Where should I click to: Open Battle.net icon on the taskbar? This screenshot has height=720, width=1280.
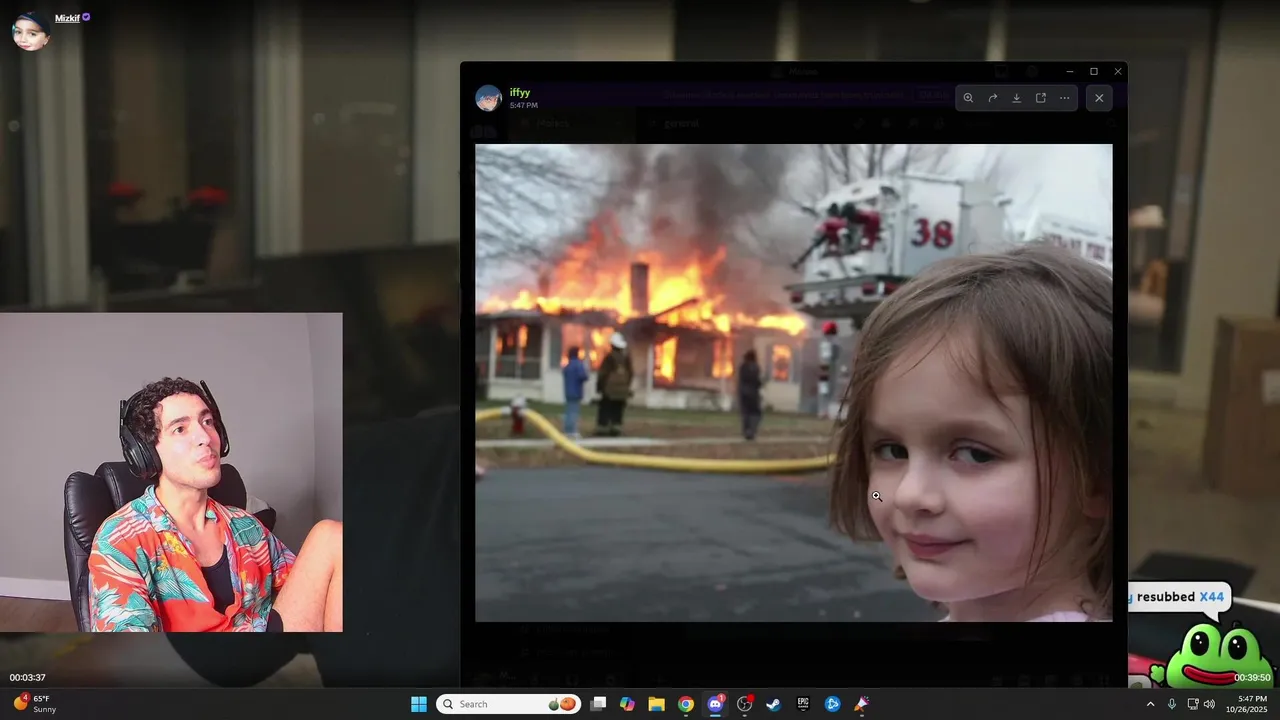832,704
